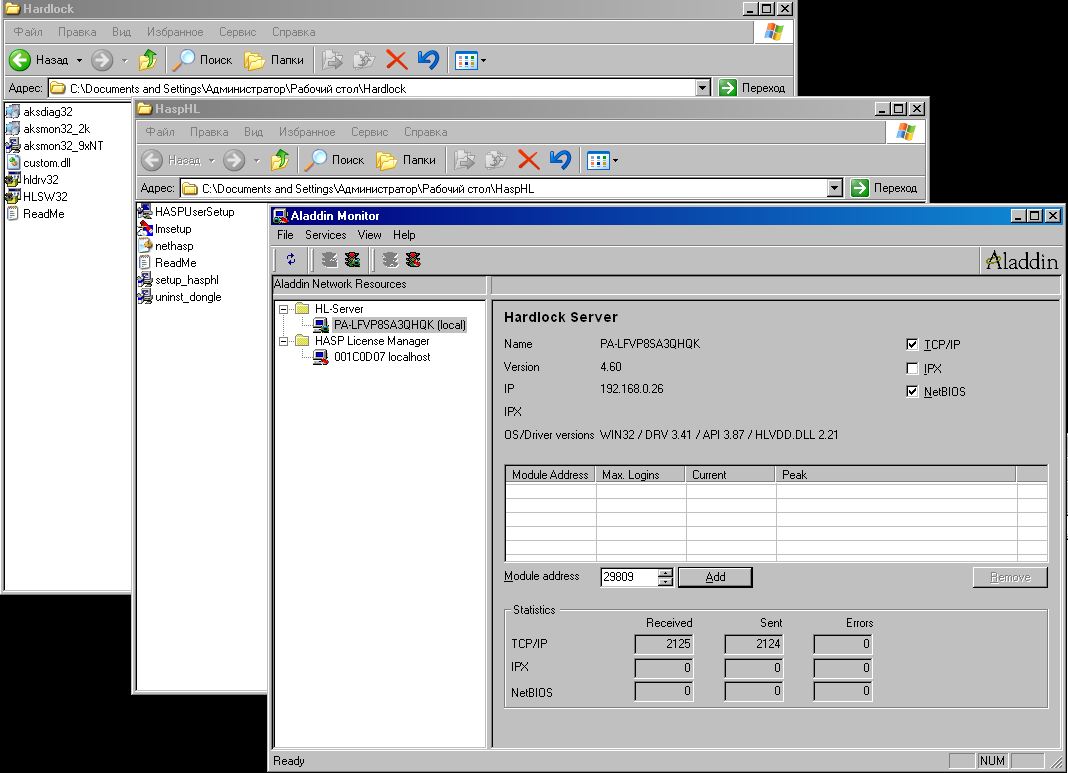Screen dimensions: 1068x773
Task: Click Поиск search button in HaspHL window
Action: point(334,160)
